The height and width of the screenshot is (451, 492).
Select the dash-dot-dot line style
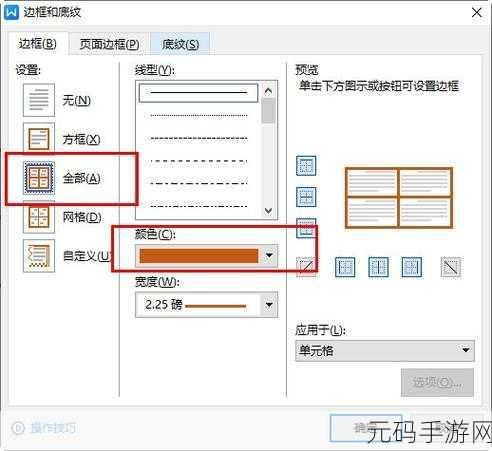pyautogui.click(x=198, y=206)
